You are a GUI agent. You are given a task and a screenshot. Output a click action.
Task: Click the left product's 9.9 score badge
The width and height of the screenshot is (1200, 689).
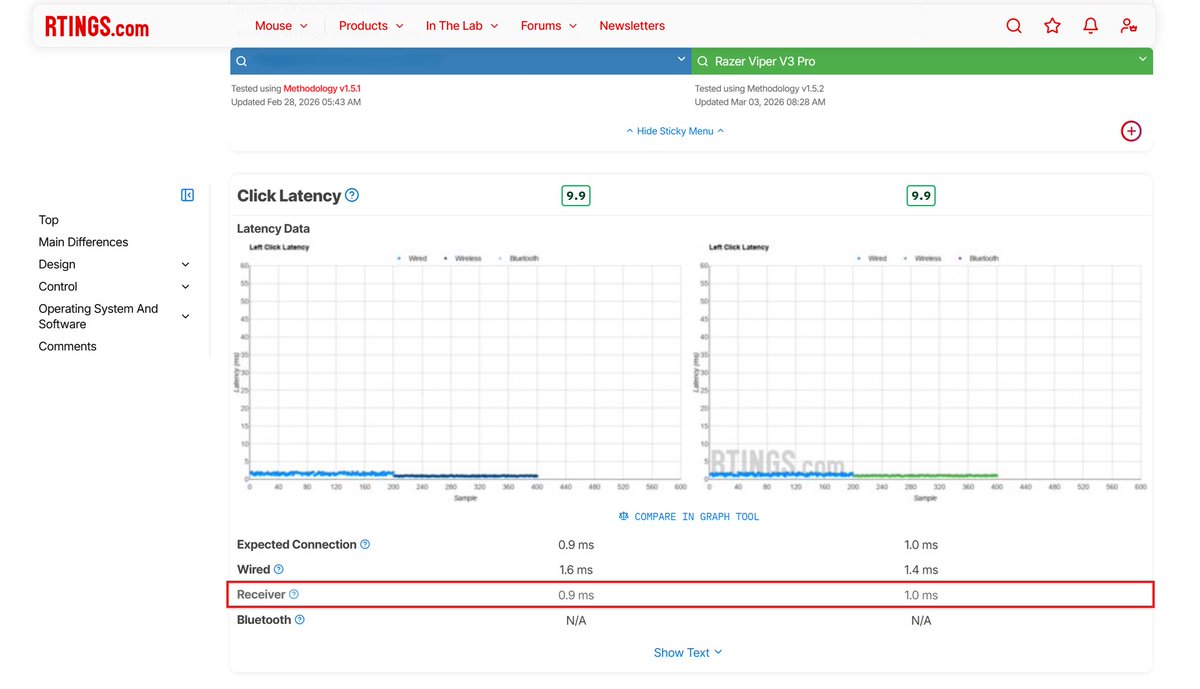[x=576, y=196]
